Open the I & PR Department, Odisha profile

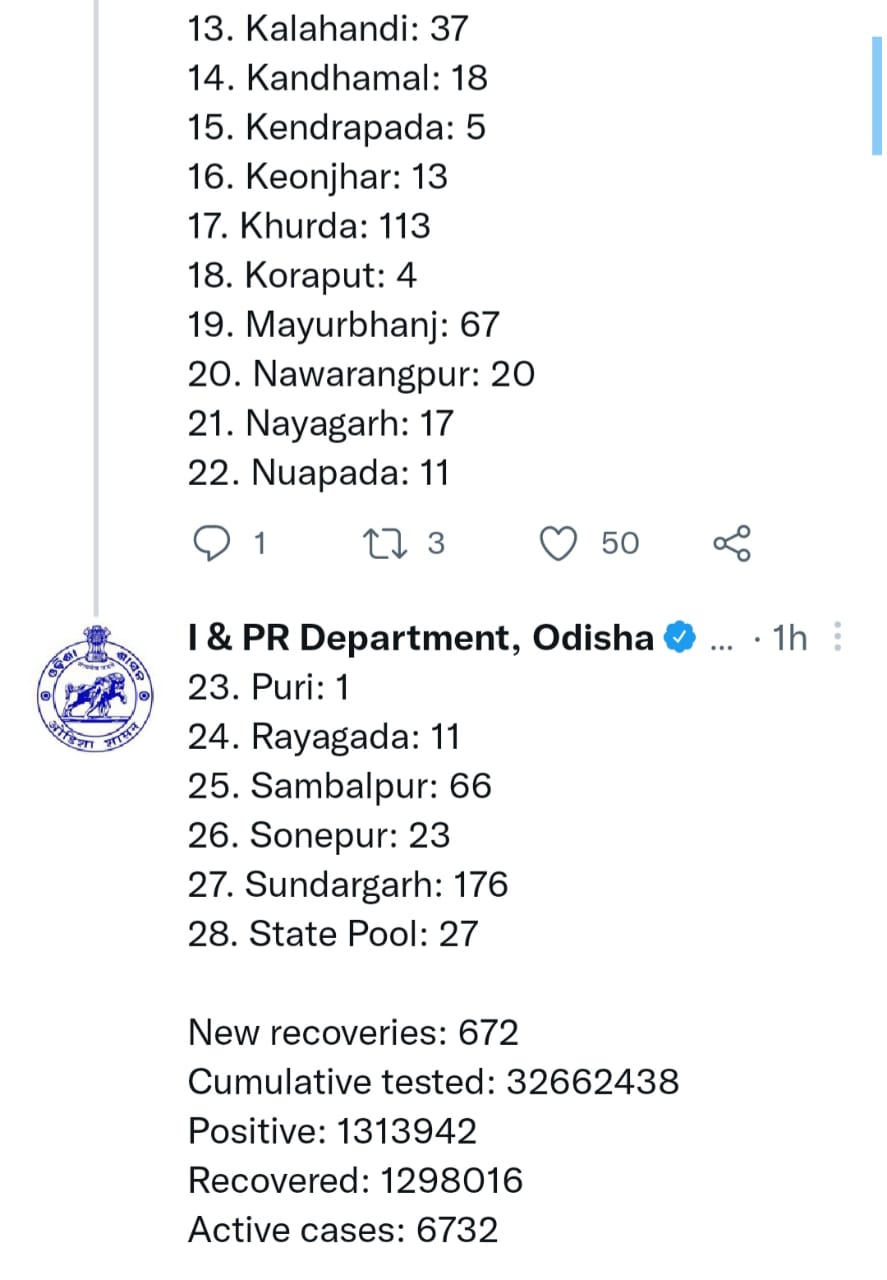click(421, 637)
